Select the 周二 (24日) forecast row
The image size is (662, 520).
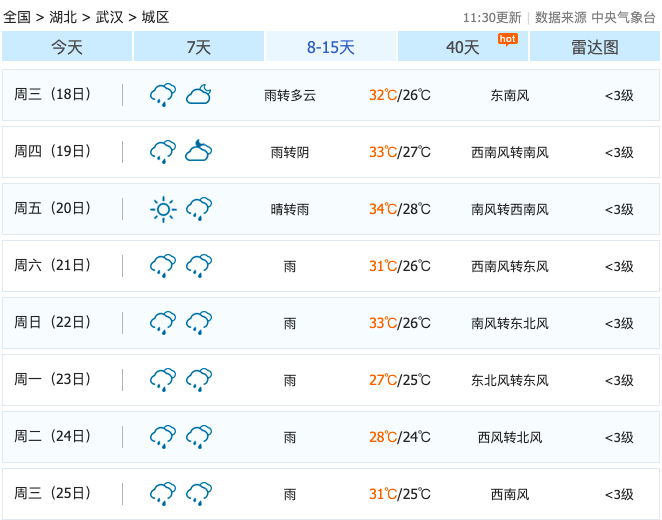click(x=330, y=437)
